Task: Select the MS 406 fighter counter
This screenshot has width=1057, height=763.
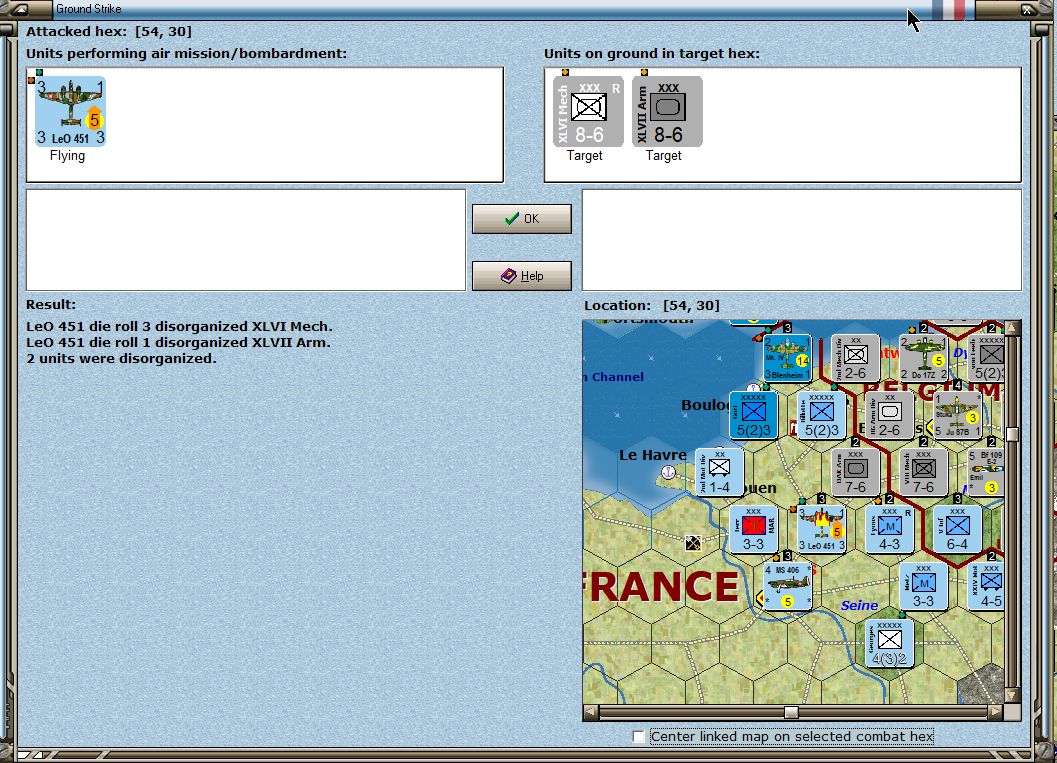Action: pyautogui.click(x=786, y=587)
